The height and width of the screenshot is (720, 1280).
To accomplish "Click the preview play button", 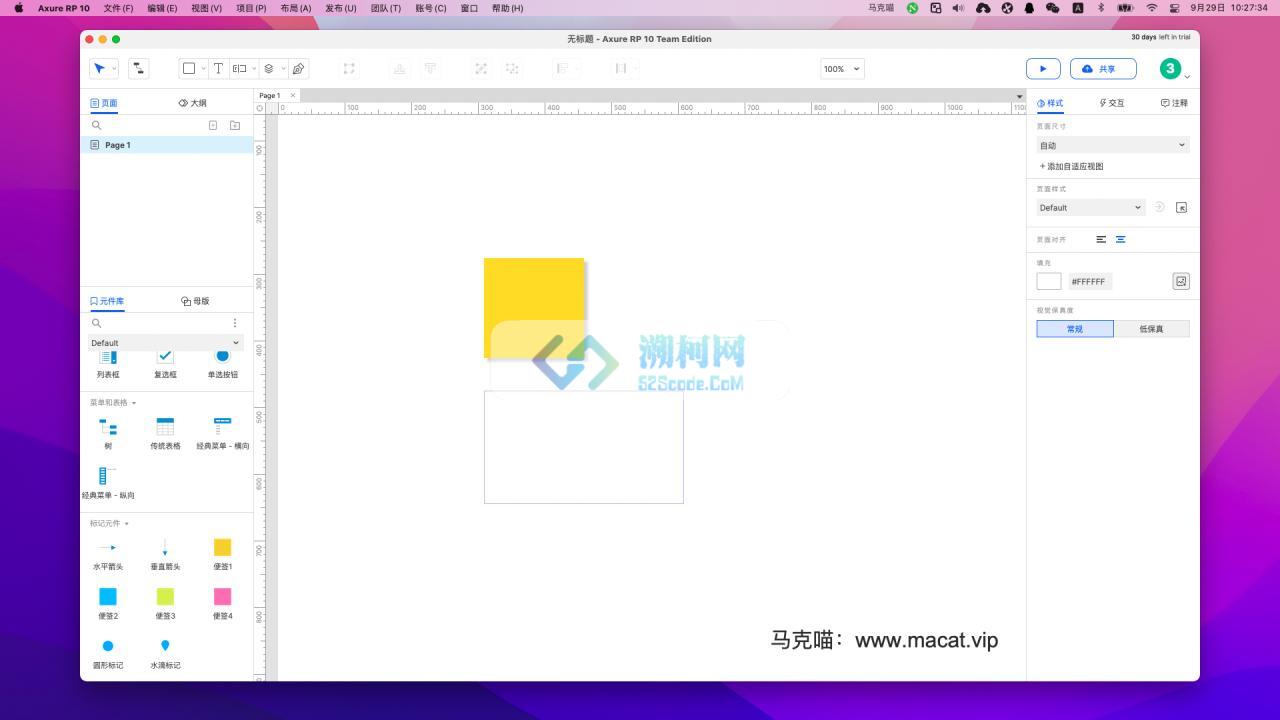I will [x=1043, y=68].
